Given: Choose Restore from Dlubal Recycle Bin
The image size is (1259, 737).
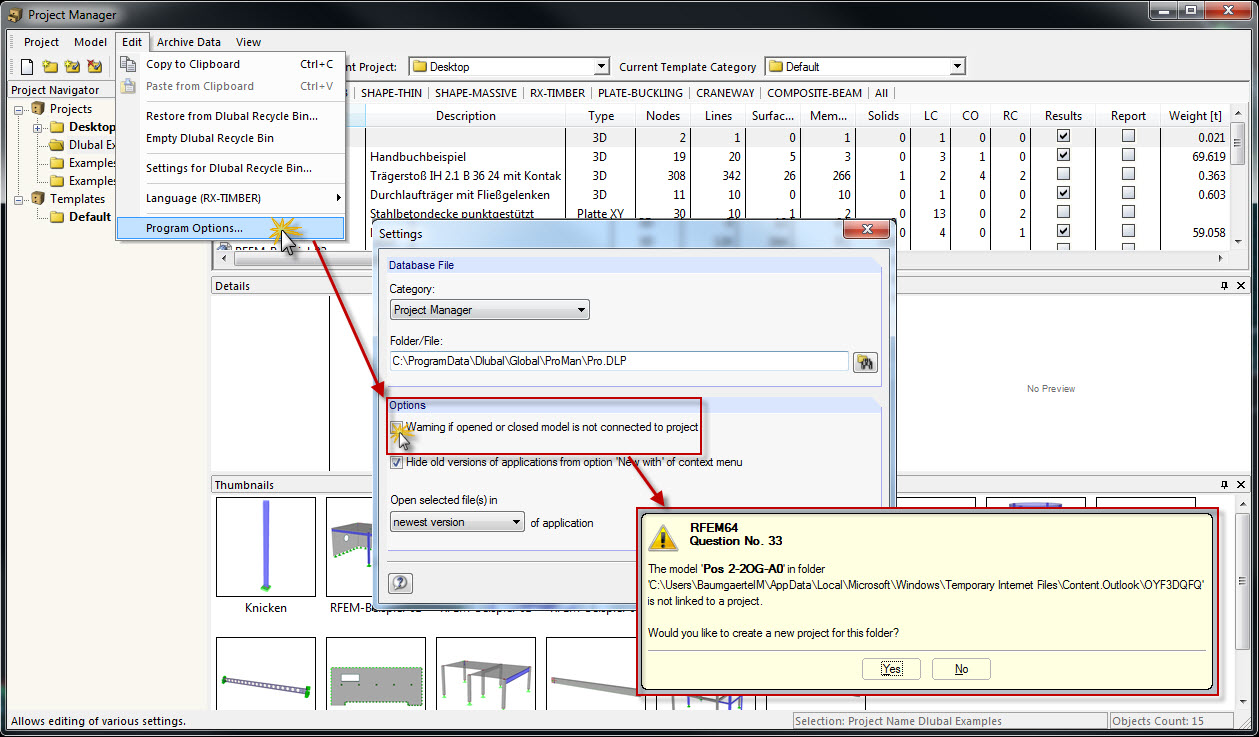Looking at the screenshot, I should 231,116.
